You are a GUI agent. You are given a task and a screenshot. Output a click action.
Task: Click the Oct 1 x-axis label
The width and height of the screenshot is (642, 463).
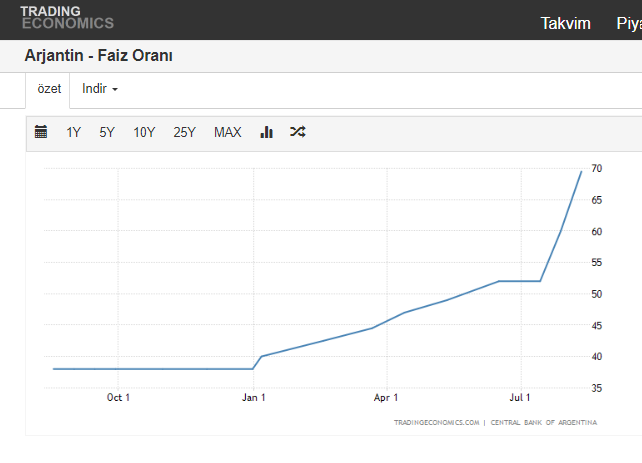pyautogui.click(x=118, y=397)
